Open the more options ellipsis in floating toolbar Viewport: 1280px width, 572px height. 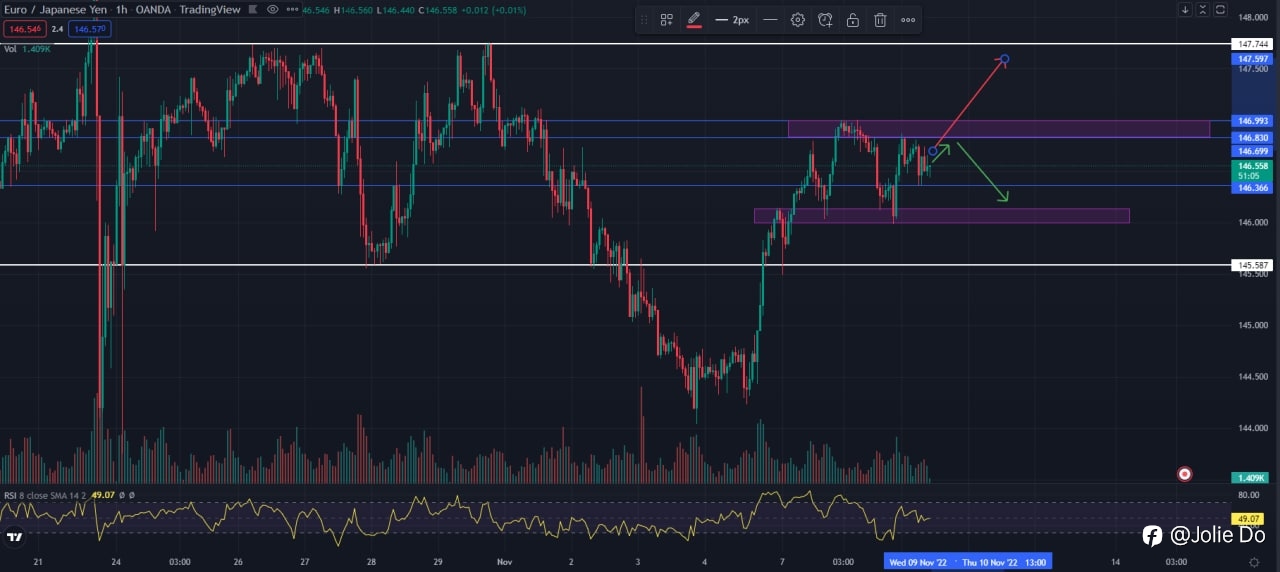[908, 20]
